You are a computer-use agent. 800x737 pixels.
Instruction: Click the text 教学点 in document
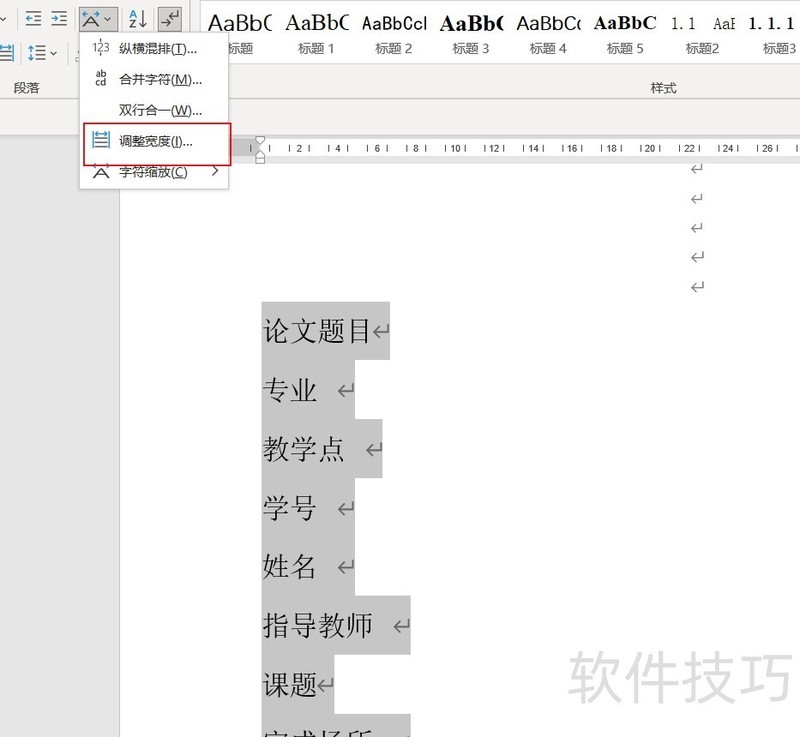(x=303, y=449)
